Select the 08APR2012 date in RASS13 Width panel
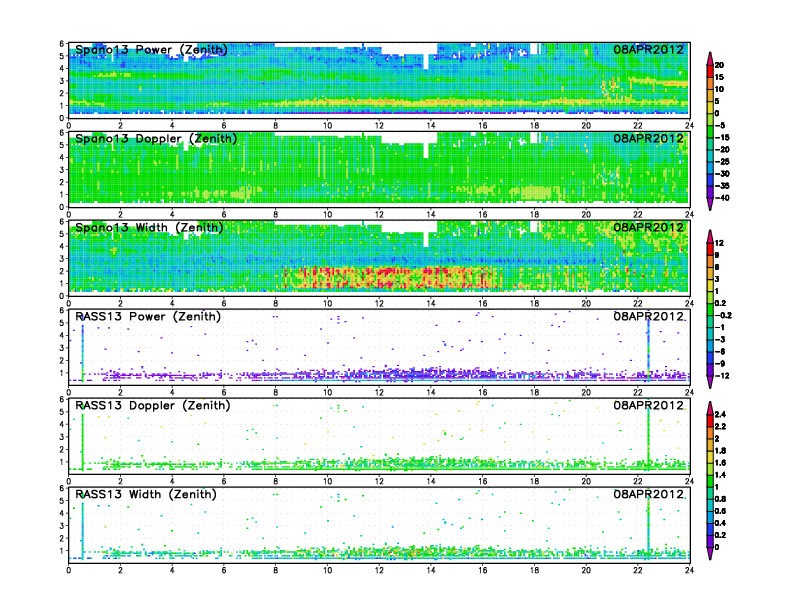Screen dimensions: 792x612 tap(649, 494)
